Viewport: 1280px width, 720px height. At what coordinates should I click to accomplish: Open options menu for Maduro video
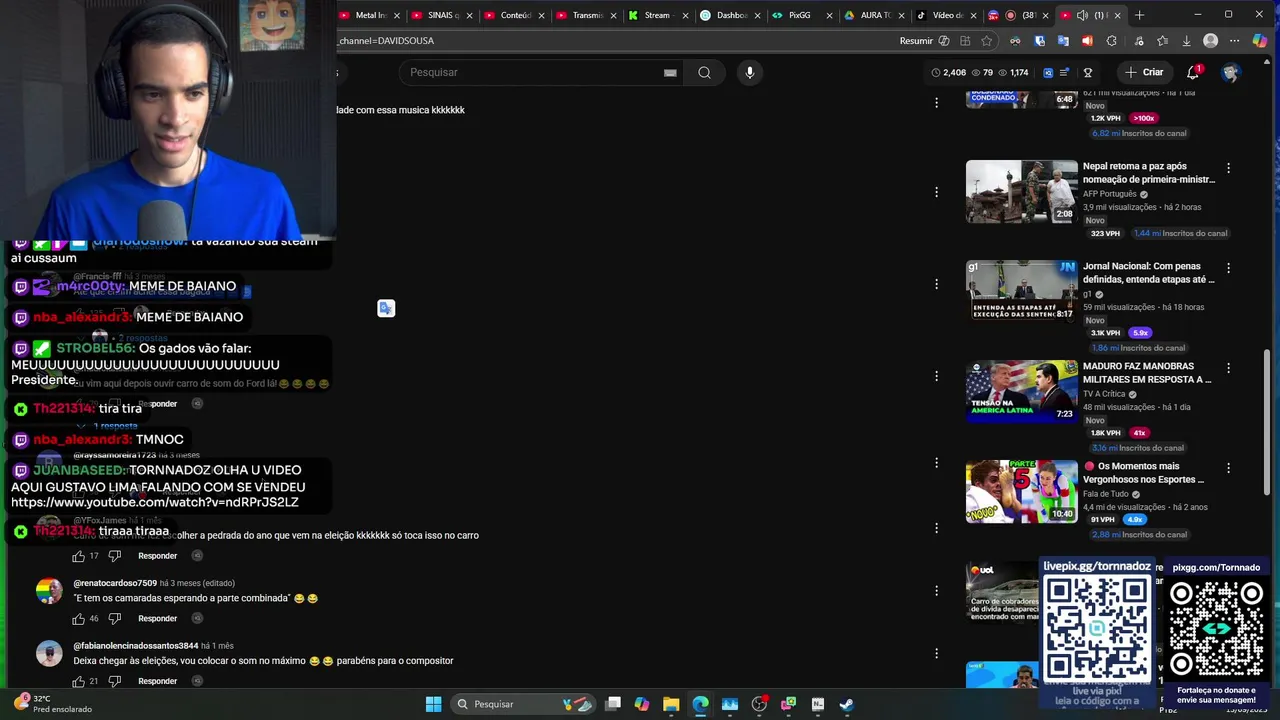coord(1228,368)
